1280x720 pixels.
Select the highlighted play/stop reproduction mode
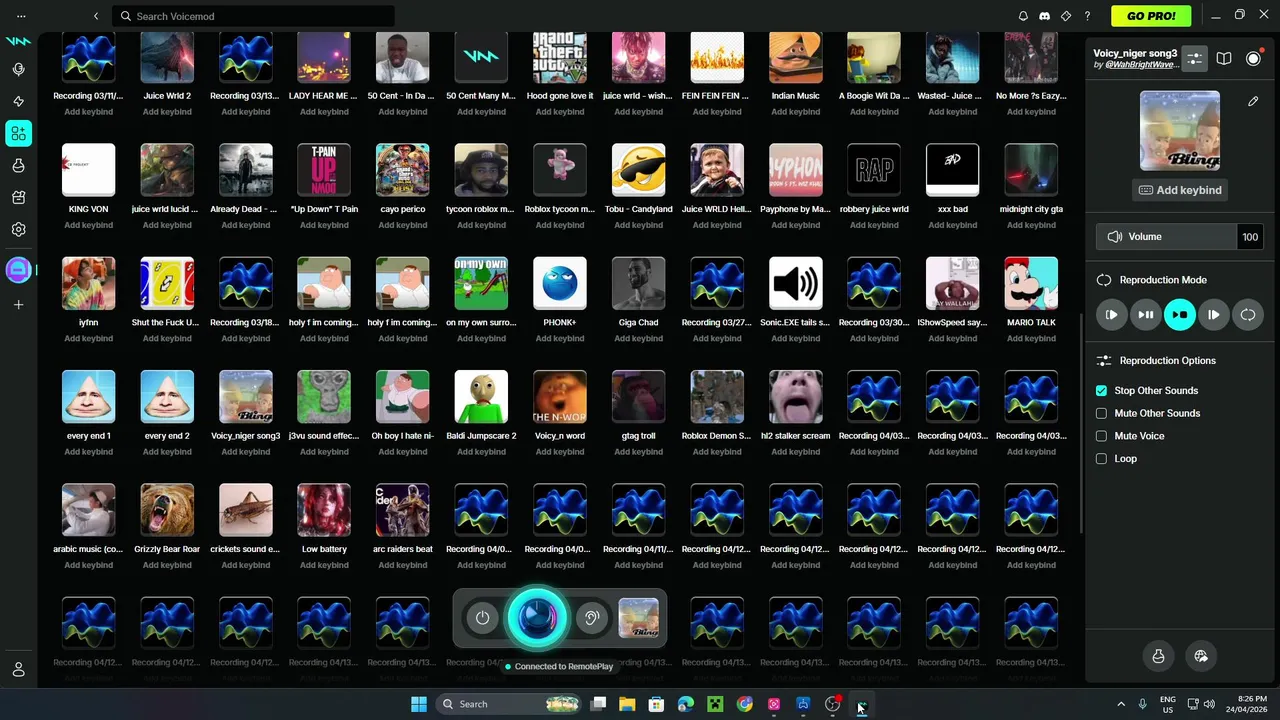(1180, 315)
